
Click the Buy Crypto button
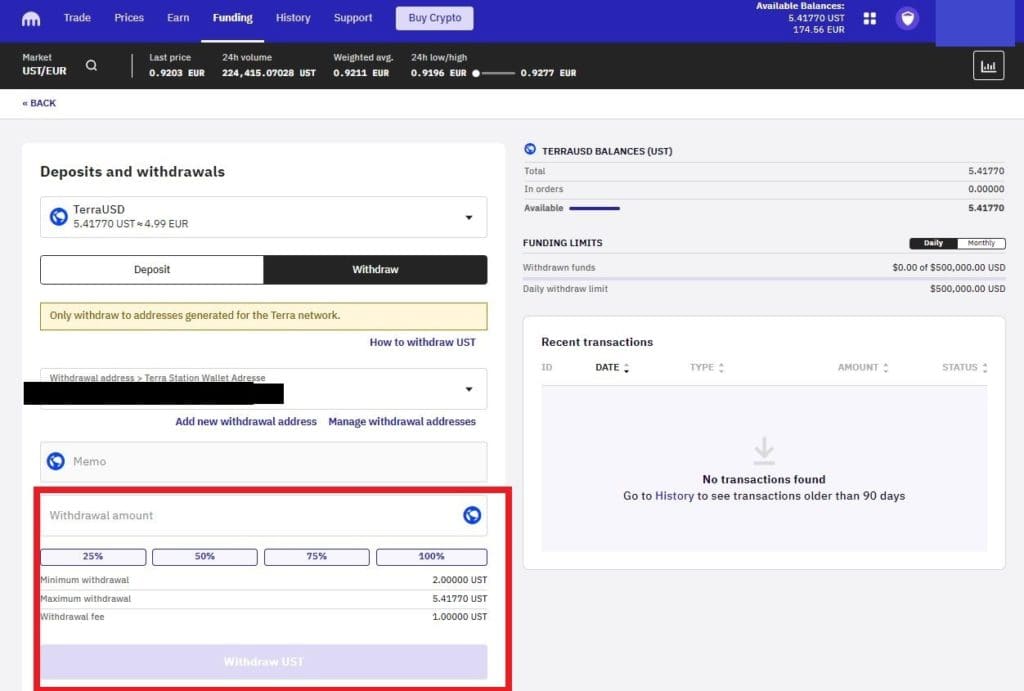[434, 18]
